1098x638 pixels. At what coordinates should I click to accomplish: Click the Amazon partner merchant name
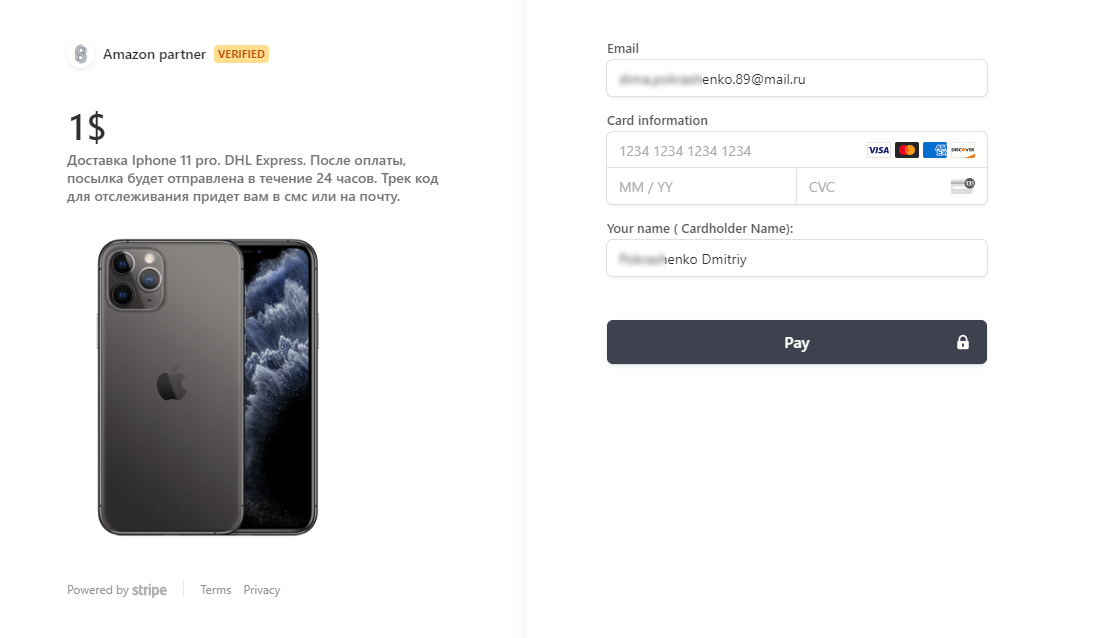154,54
